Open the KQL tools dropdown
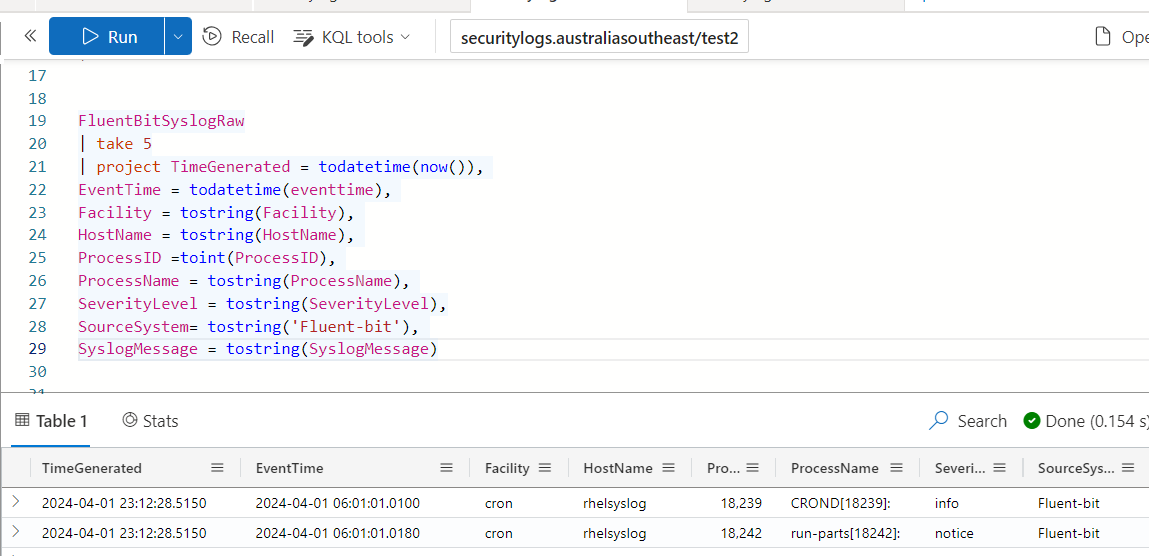This screenshot has width=1149, height=556. click(x=352, y=37)
